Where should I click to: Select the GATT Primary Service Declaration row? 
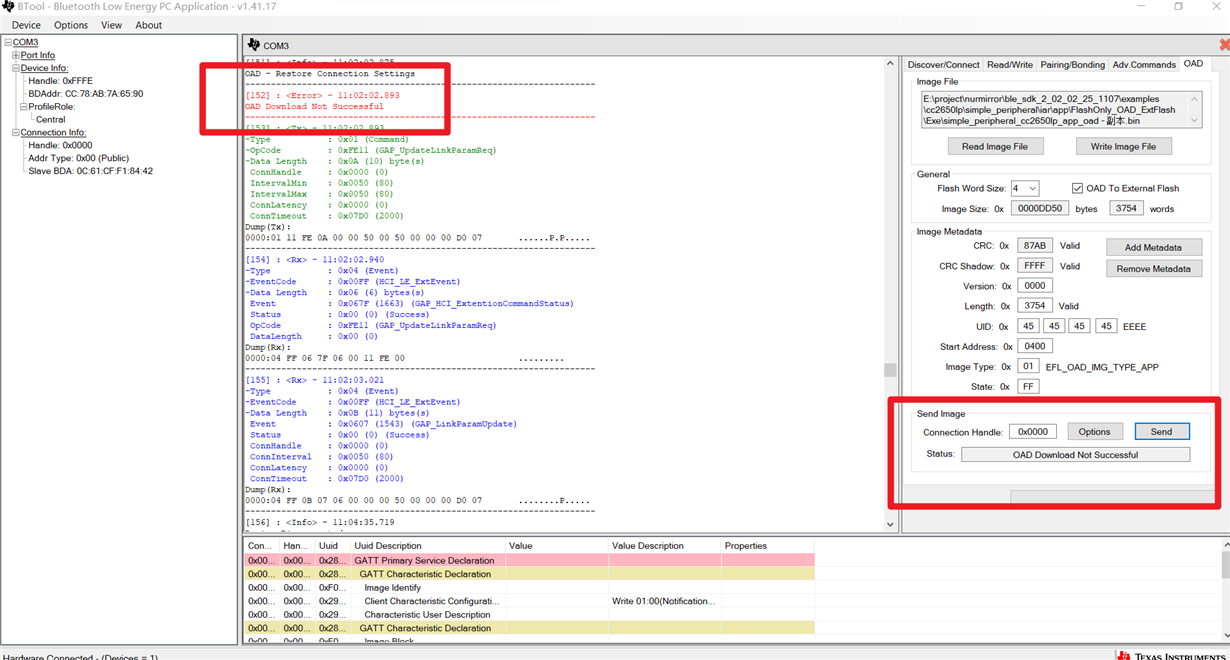coord(530,561)
